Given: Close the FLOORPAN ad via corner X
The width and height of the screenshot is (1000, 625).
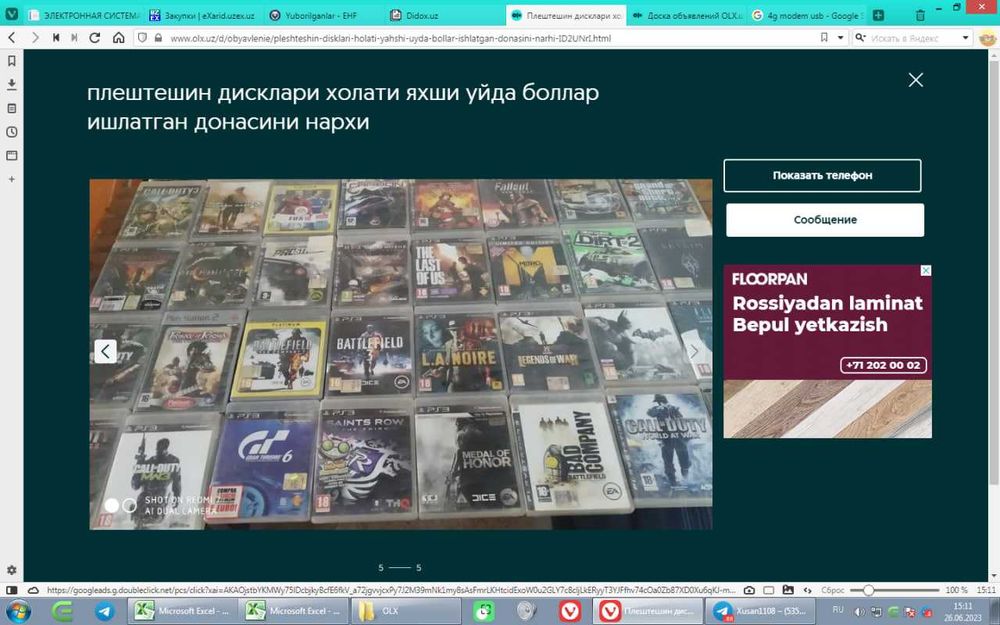Looking at the screenshot, I should (926, 270).
